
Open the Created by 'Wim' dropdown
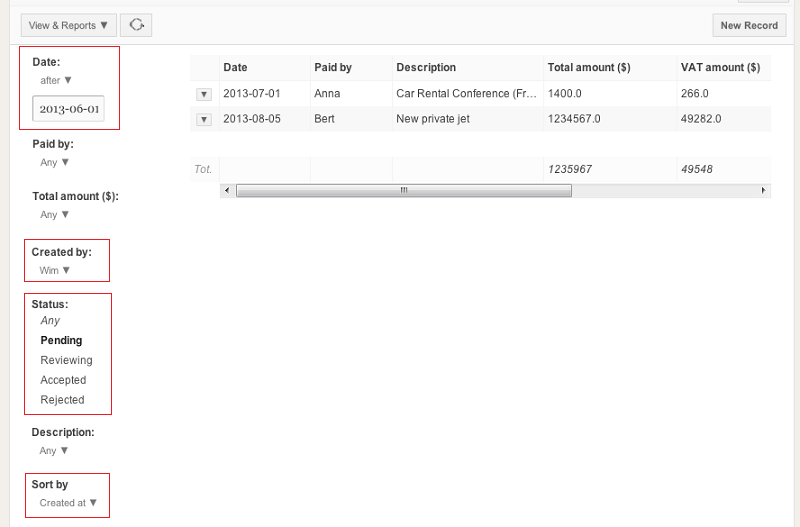pyautogui.click(x=55, y=271)
